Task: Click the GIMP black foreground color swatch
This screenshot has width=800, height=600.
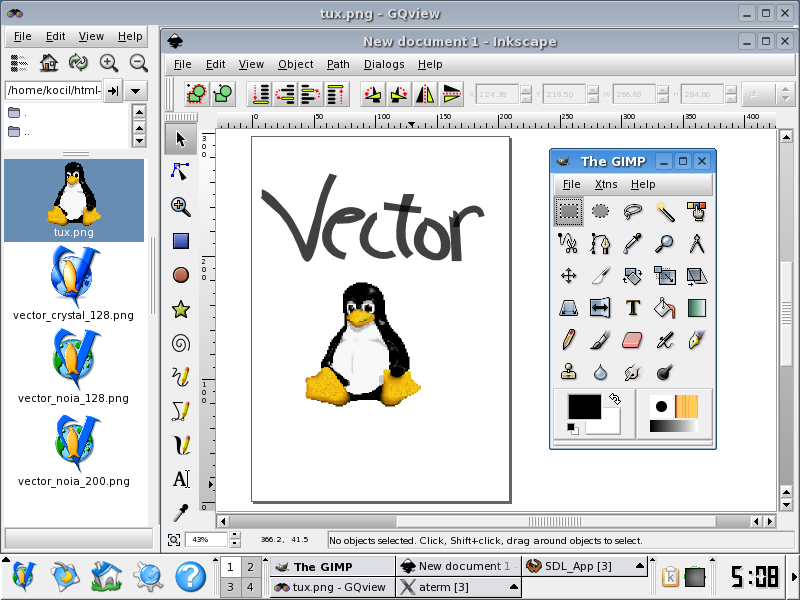Action: coord(584,407)
